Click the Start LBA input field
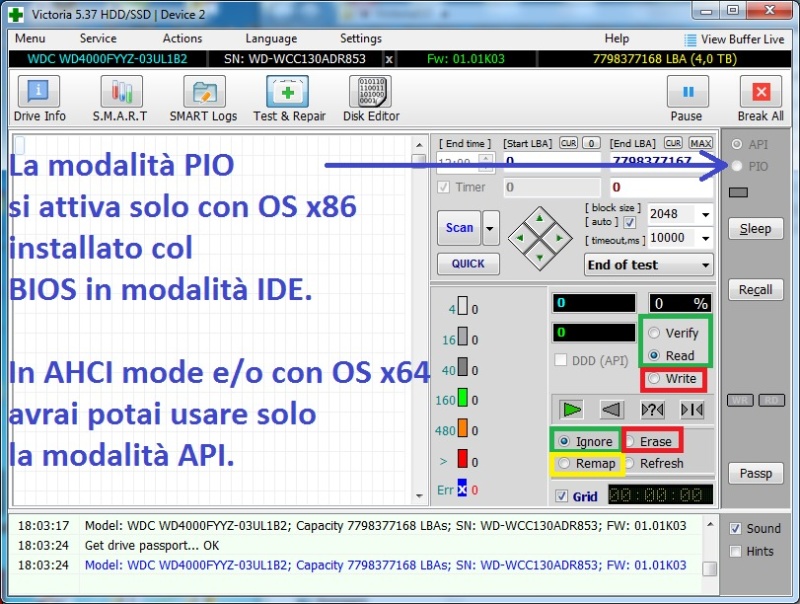This screenshot has height=604, width=800. [552, 163]
